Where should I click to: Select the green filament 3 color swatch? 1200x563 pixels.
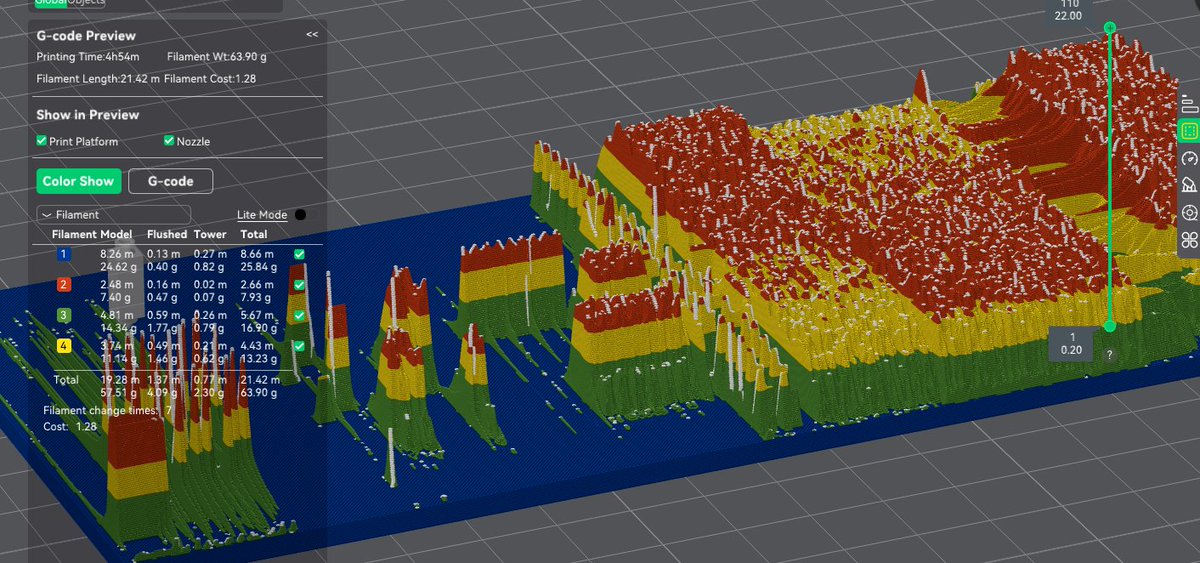(64, 315)
